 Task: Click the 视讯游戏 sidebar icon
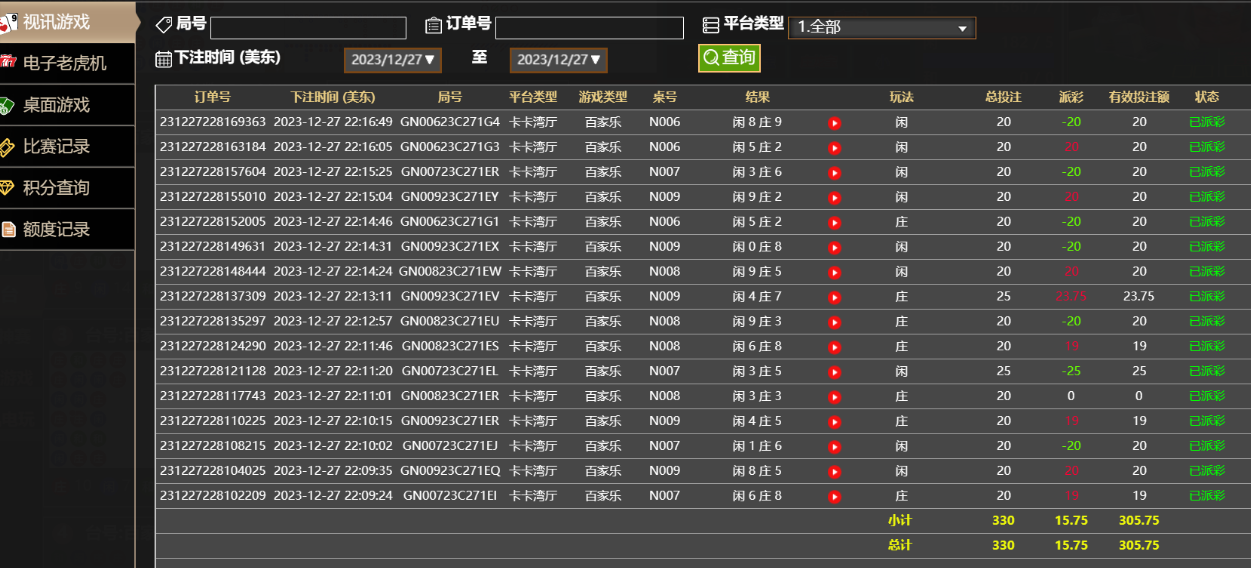click(x=9, y=21)
